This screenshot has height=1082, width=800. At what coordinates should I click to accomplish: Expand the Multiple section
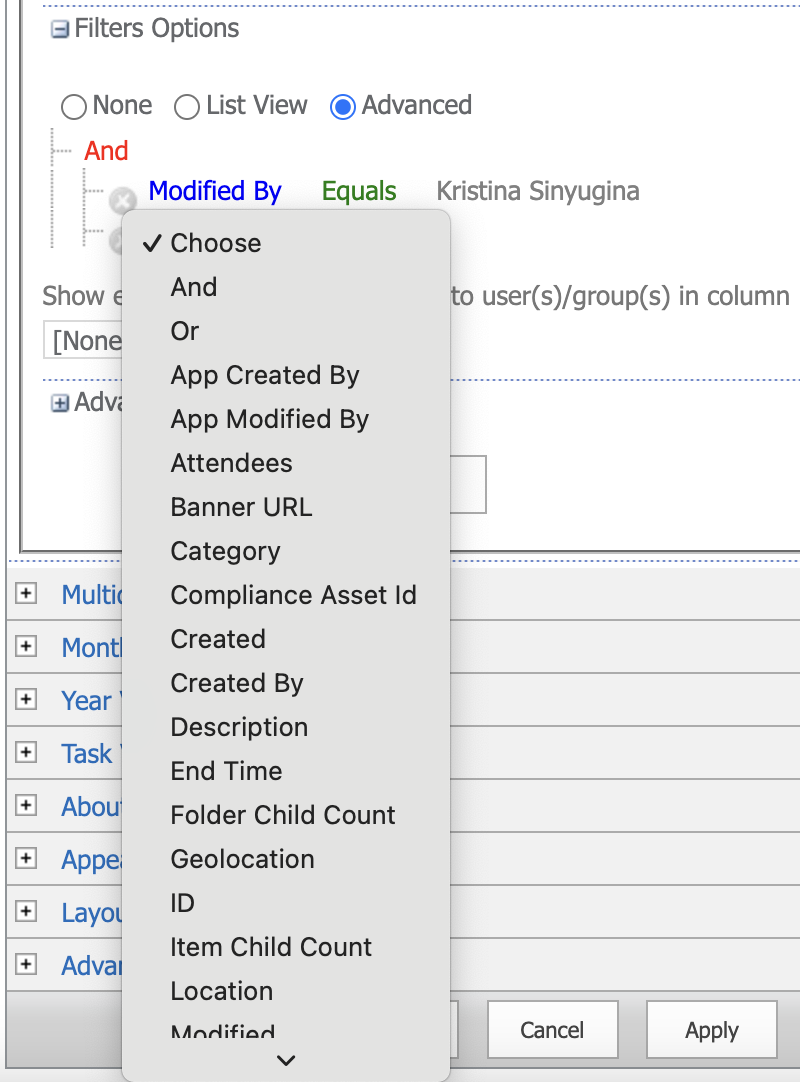coord(25,594)
